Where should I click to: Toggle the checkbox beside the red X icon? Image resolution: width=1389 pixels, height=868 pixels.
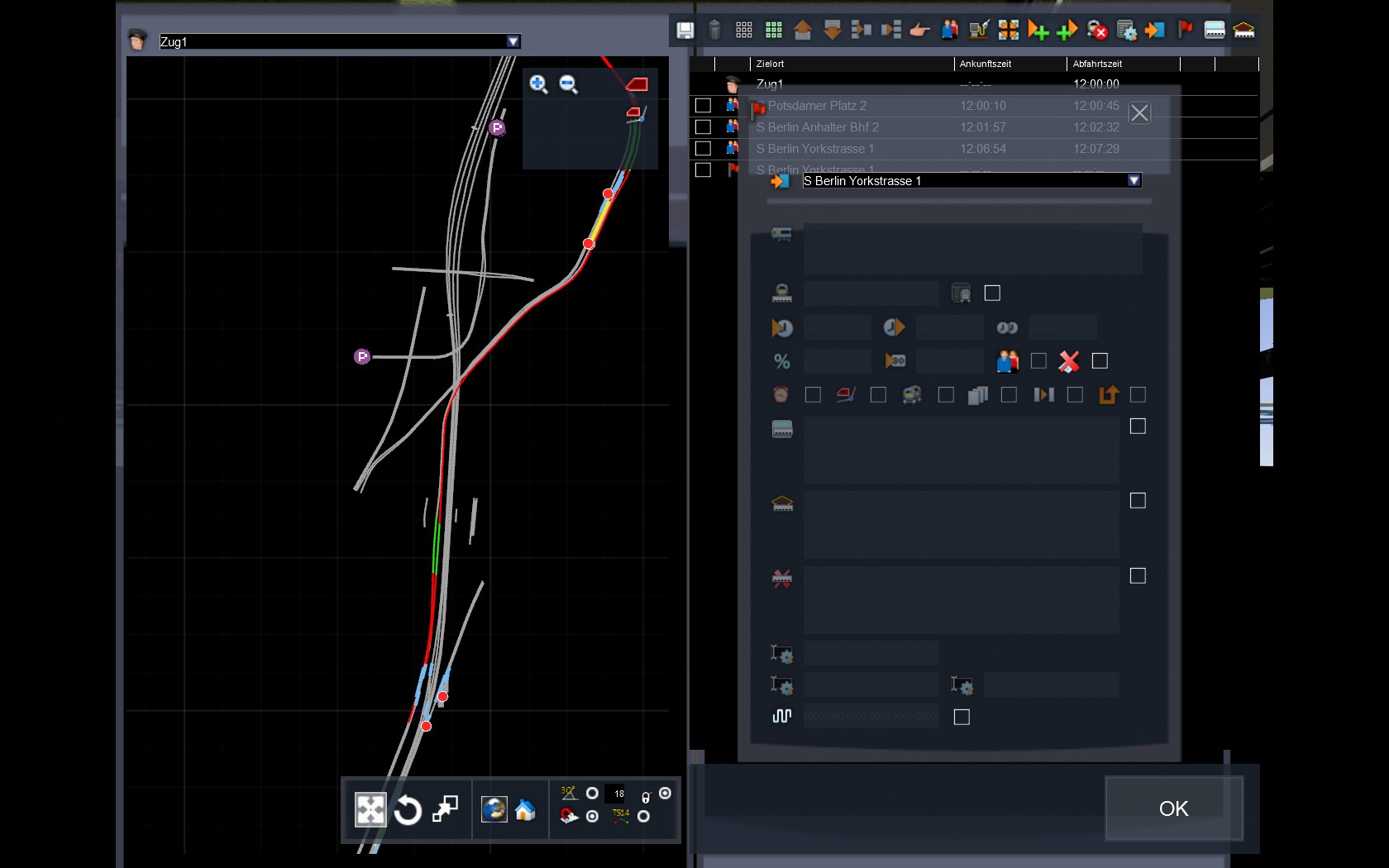[1100, 361]
